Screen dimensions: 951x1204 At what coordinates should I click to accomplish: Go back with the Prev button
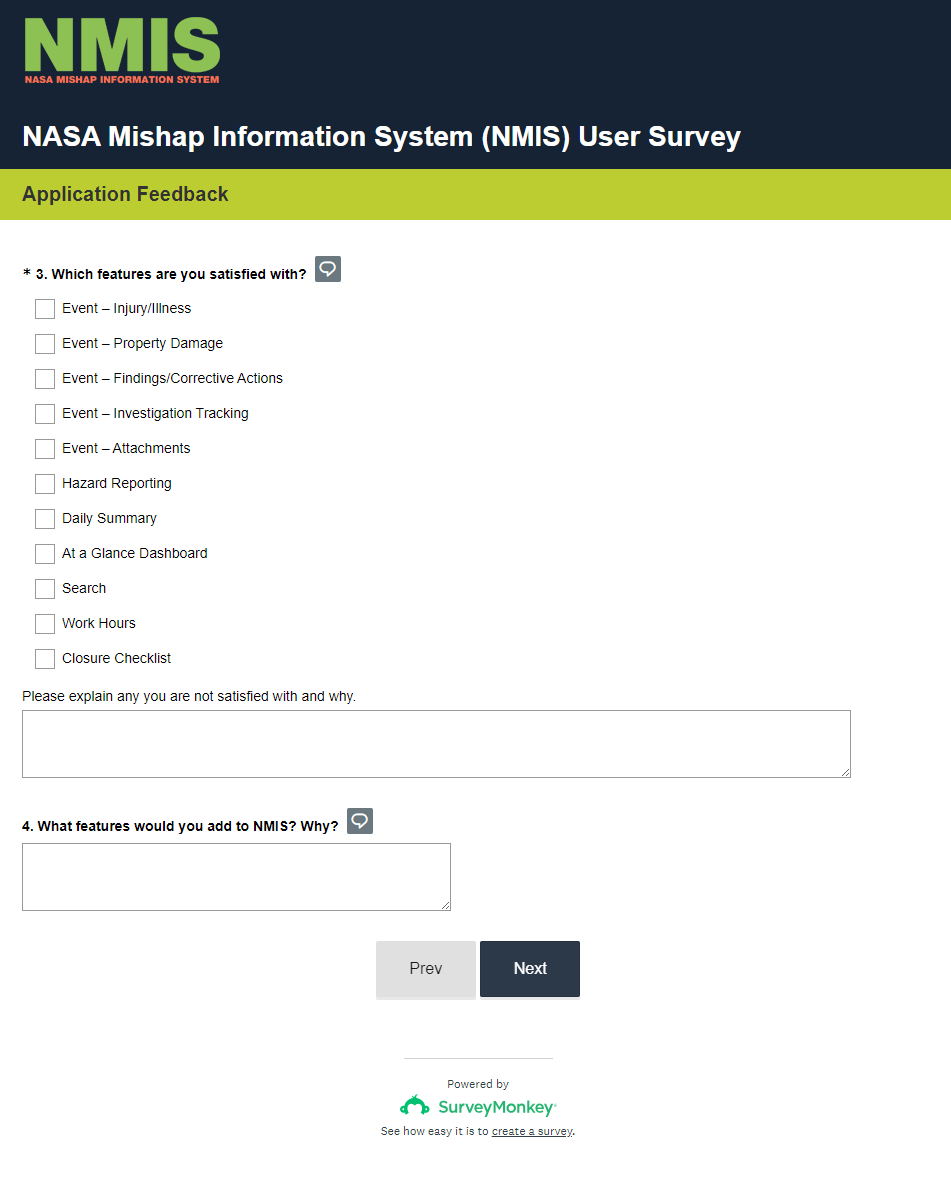426,969
